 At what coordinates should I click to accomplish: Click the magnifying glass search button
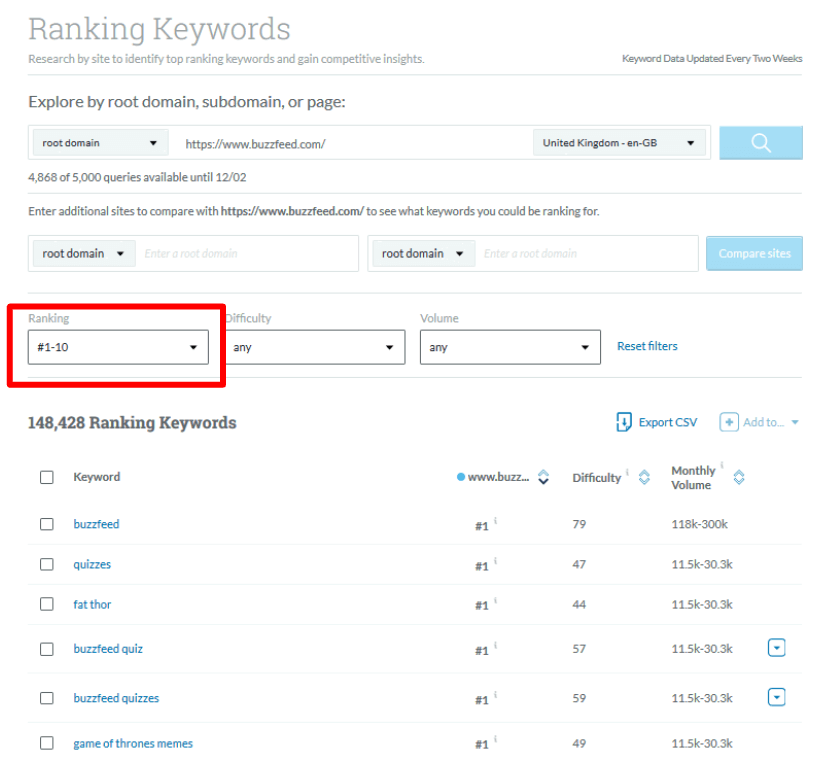coord(760,142)
